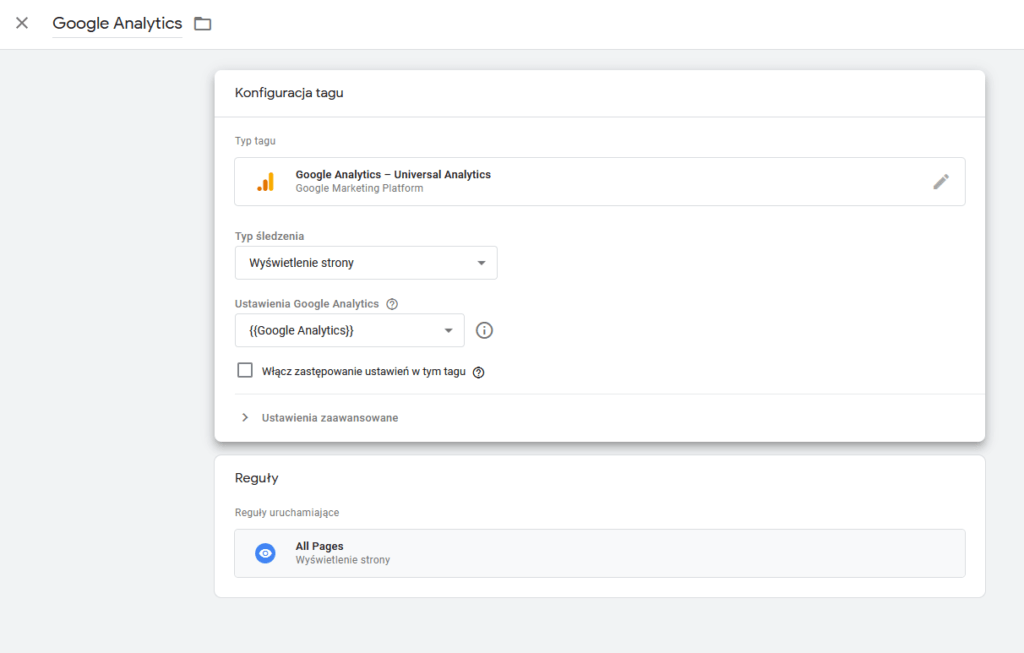Click the Reguły uruchamiające label
Viewport: 1024px width, 653px height.
pyautogui.click(x=286, y=512)
